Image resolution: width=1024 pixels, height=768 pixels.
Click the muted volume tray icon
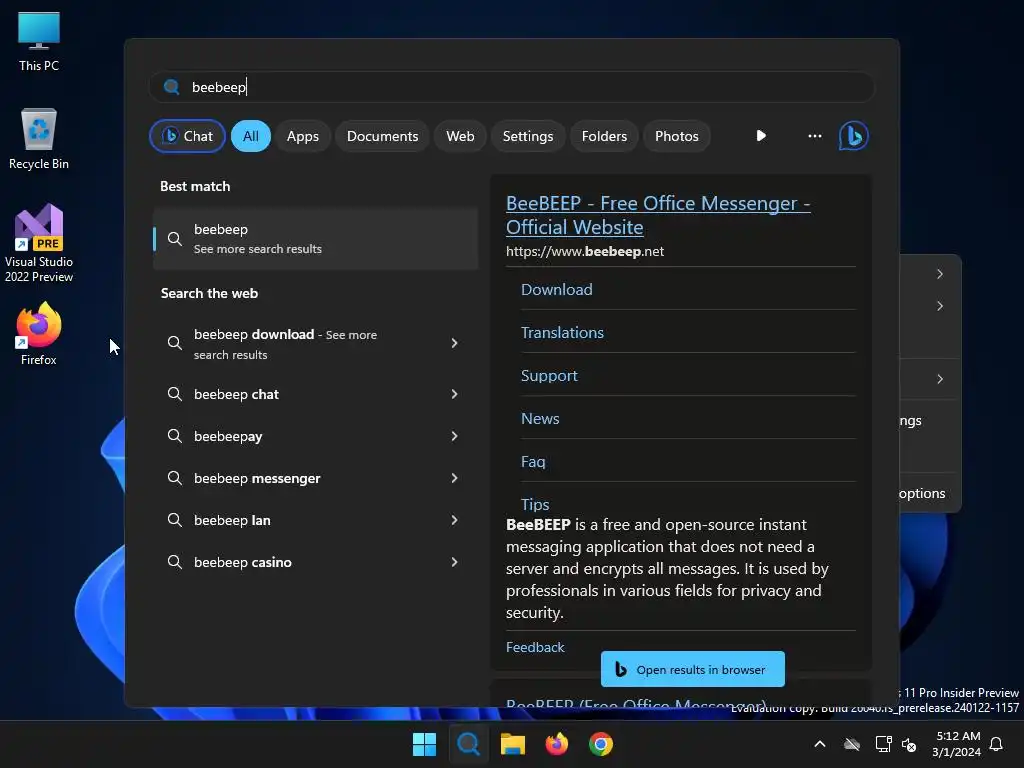coord(909,744)
